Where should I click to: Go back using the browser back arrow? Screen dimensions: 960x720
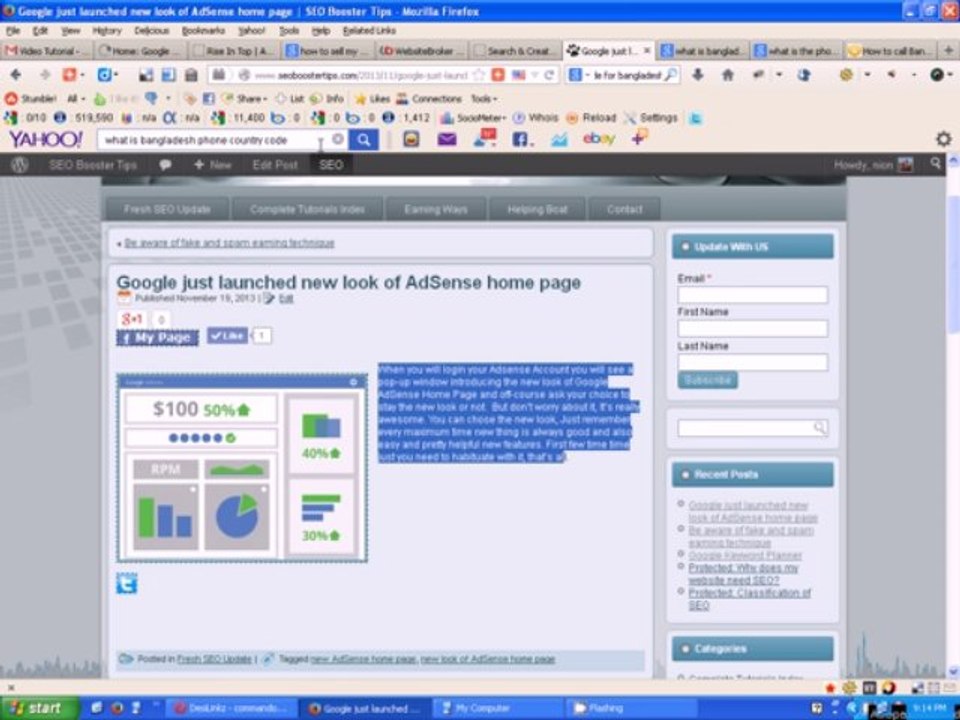[16, 75]
